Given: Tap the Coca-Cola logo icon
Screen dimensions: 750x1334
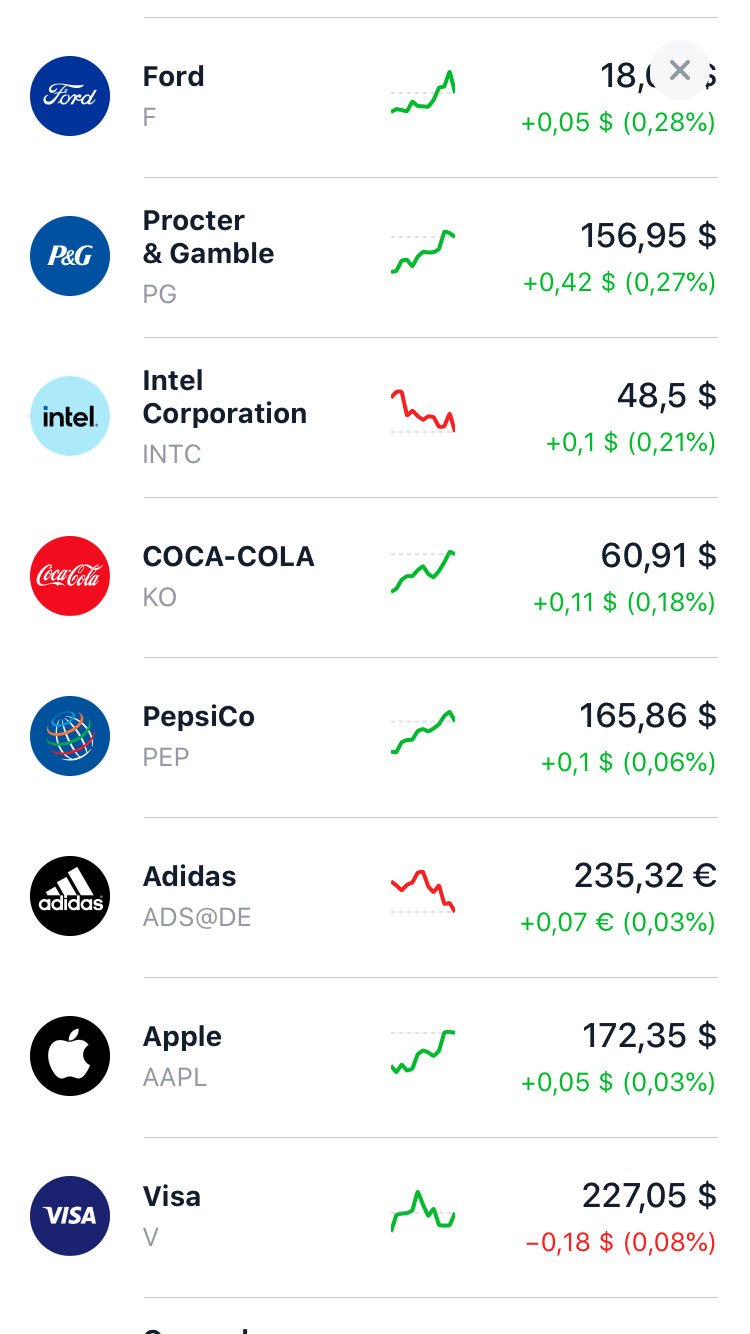Looking at the screenshot, I should point(70,576).
